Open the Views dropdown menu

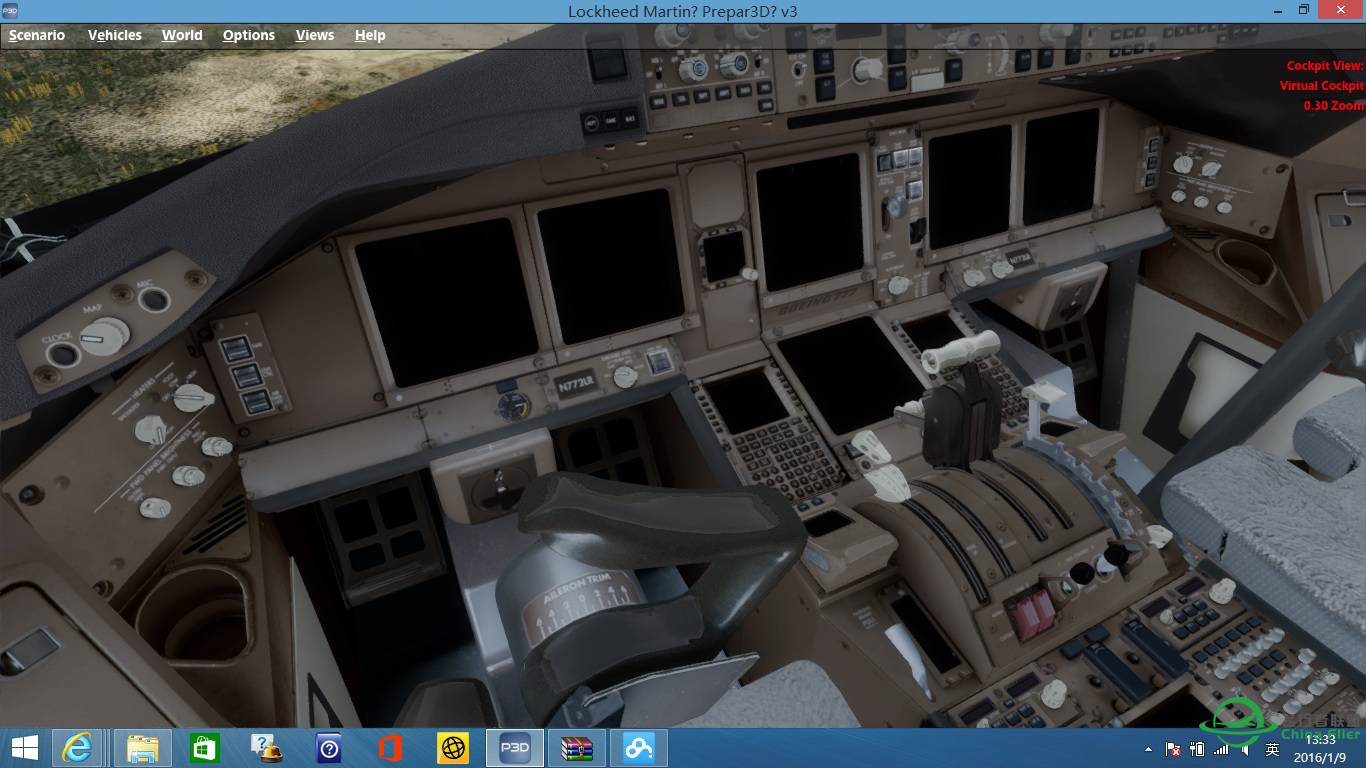315,35
